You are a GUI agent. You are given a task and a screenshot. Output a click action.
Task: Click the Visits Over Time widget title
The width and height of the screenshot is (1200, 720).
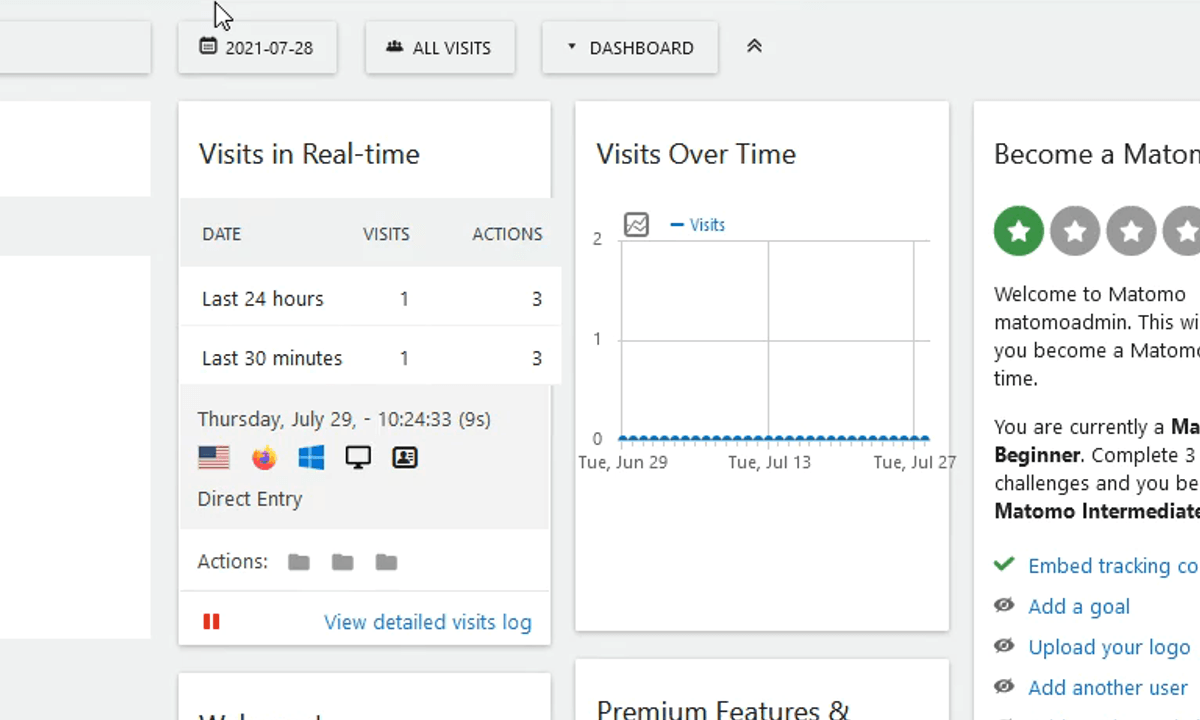(x=696, y=154)
